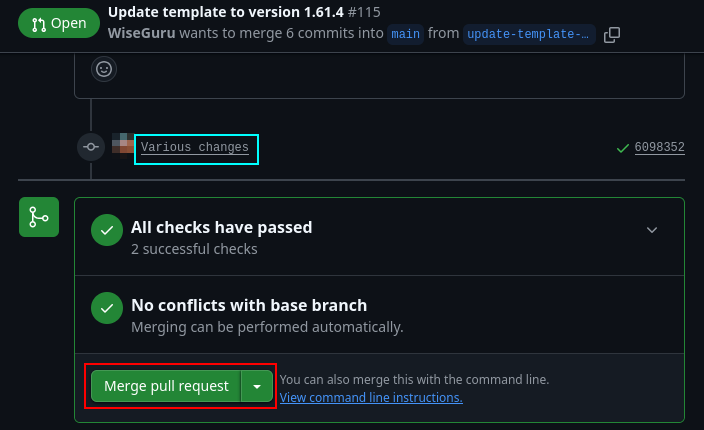This screenshot has height=430, width=704.
Task: Click the commit node icon in timeline
Action: (91, 147)
